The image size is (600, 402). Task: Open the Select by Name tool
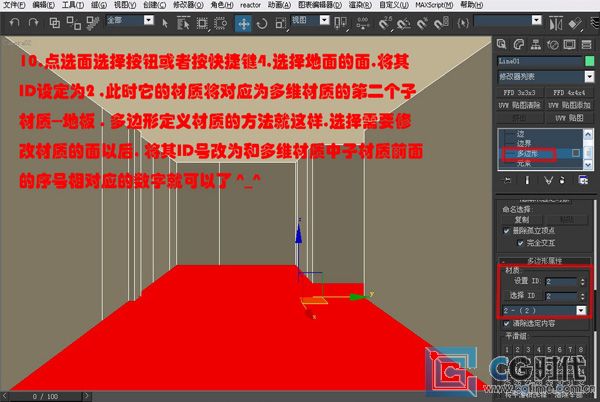point(183,23)
